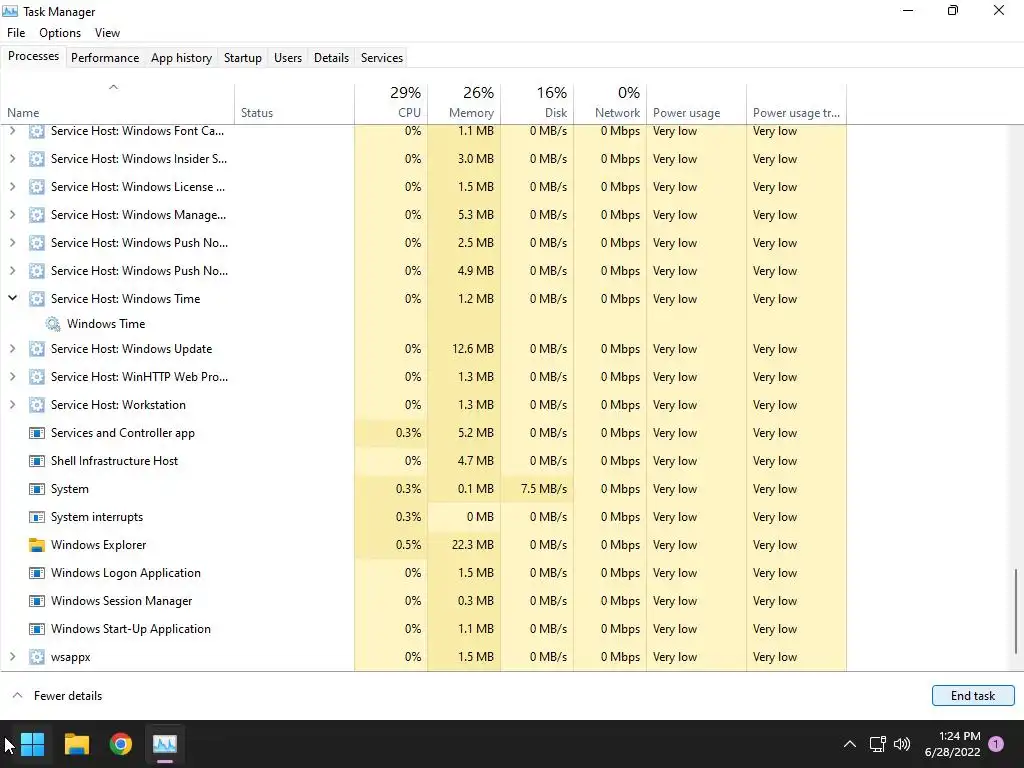The height and width of the screenshot is (768, 1024).
Task: Click the System process icon
Action: (x=37, y=489)
